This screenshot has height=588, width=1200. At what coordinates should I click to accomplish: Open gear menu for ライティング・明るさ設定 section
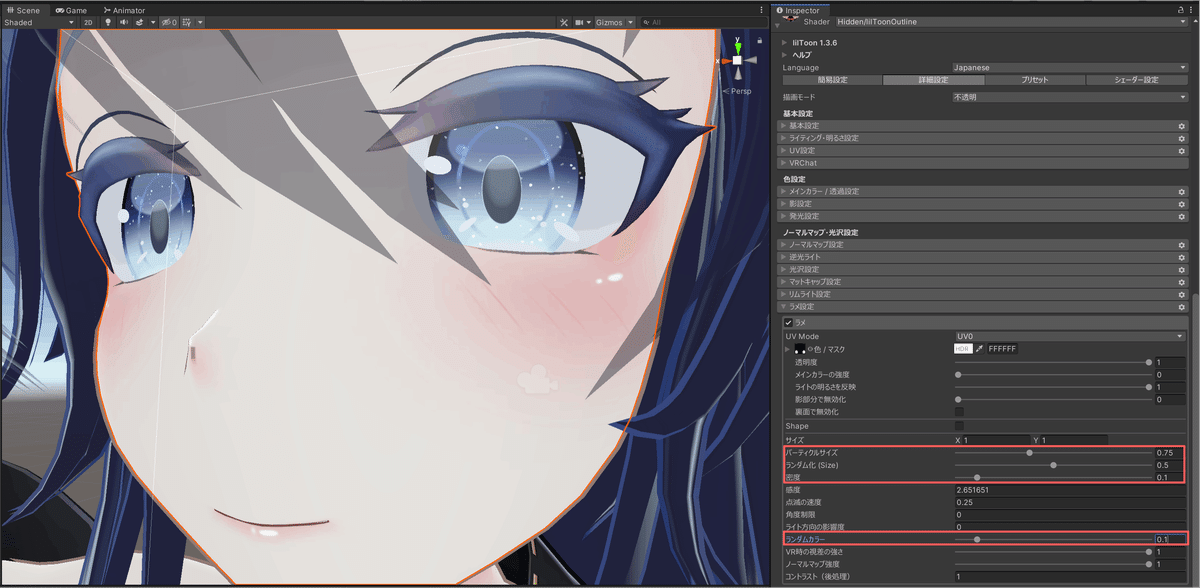(1181, 138)
